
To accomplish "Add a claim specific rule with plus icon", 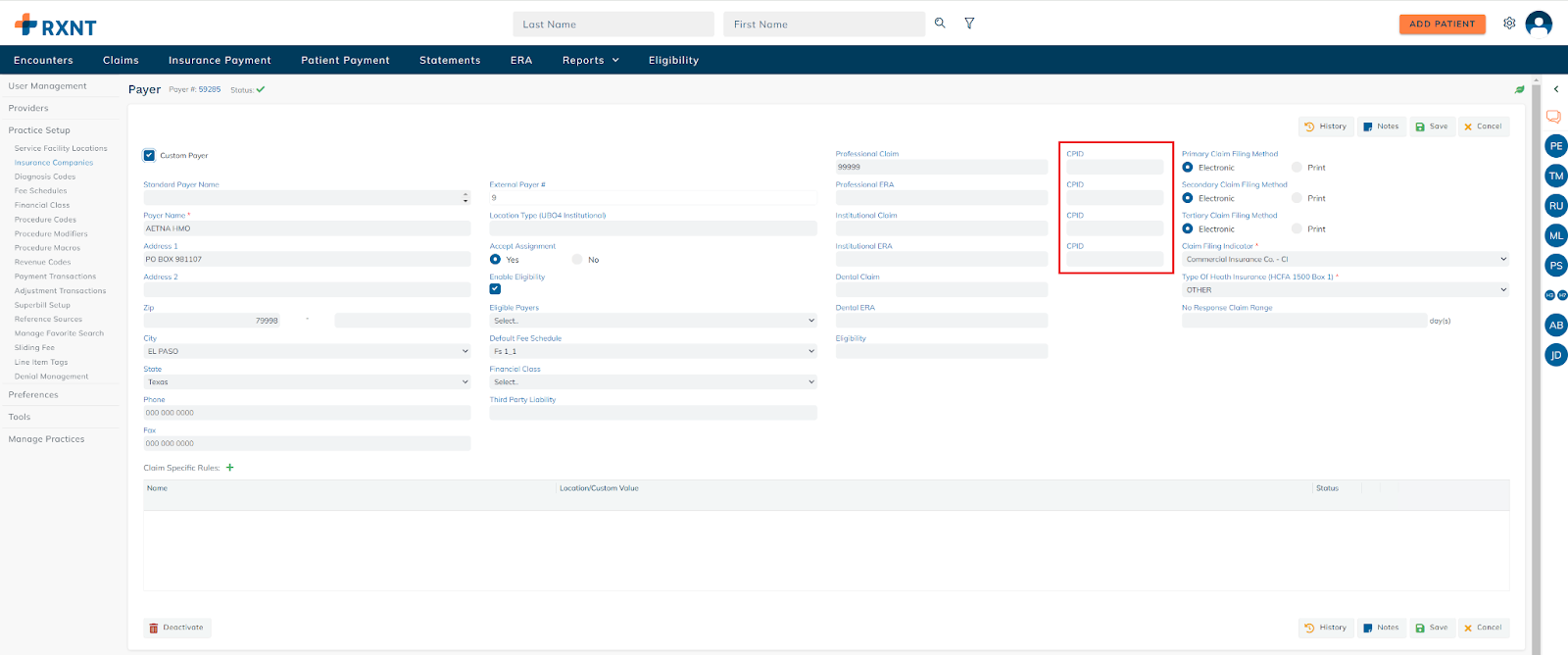I will [x=230, y=468].
